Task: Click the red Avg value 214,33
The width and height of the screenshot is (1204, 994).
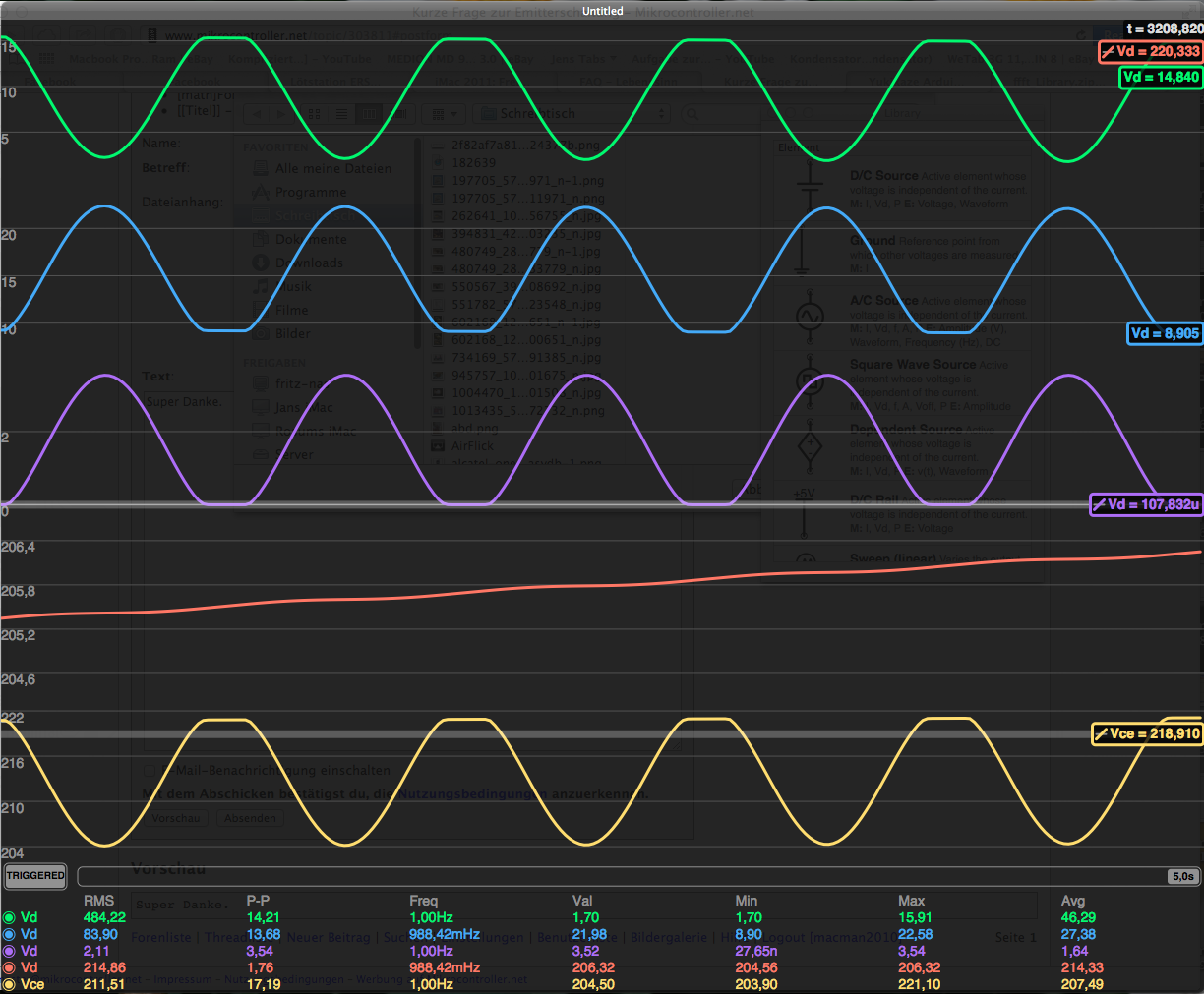Action: [1082, 967]
